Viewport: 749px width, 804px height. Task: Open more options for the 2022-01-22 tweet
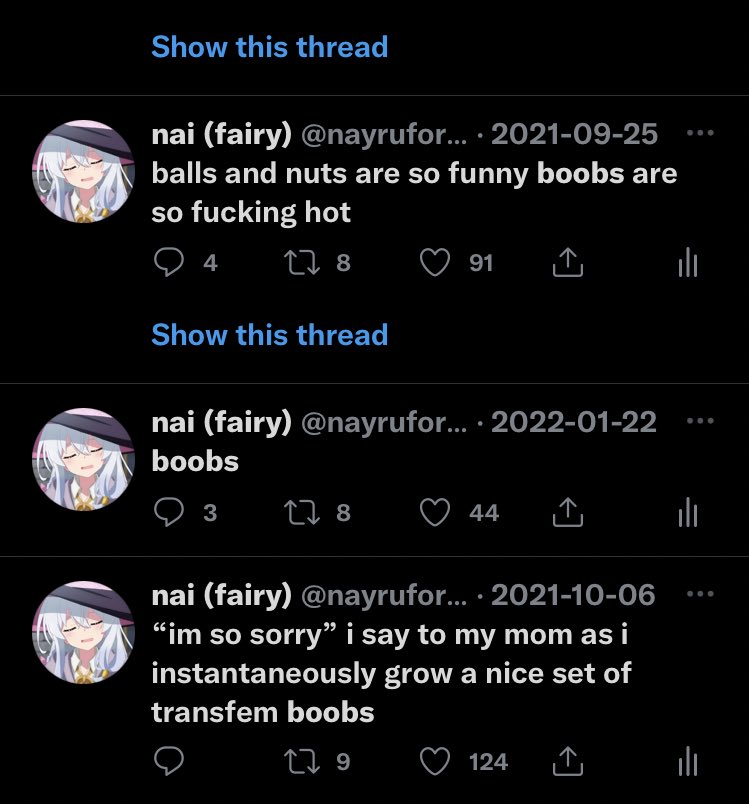pos(700,421)
